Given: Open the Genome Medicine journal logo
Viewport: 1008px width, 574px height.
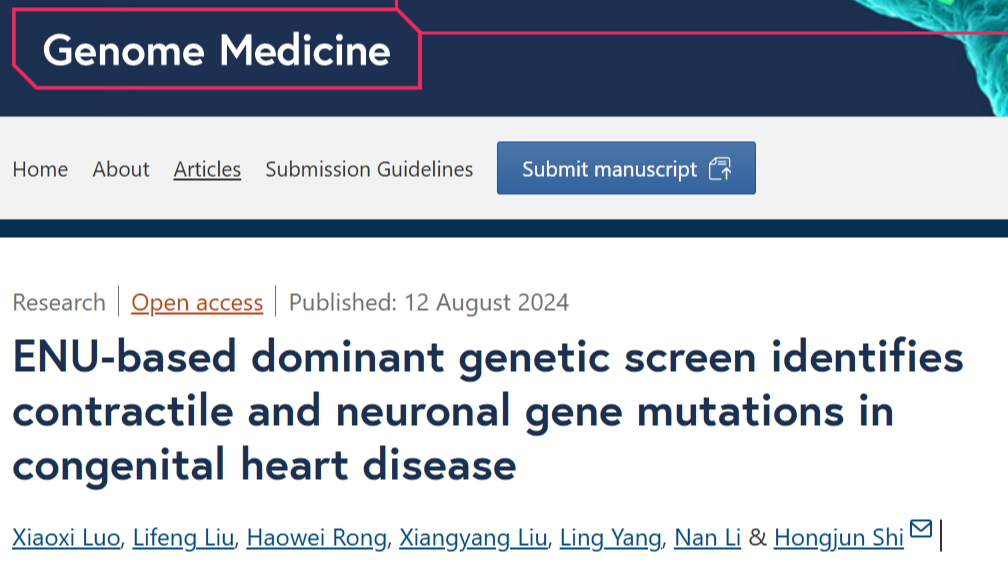Looking at the screenshot, I should [217, 50].
